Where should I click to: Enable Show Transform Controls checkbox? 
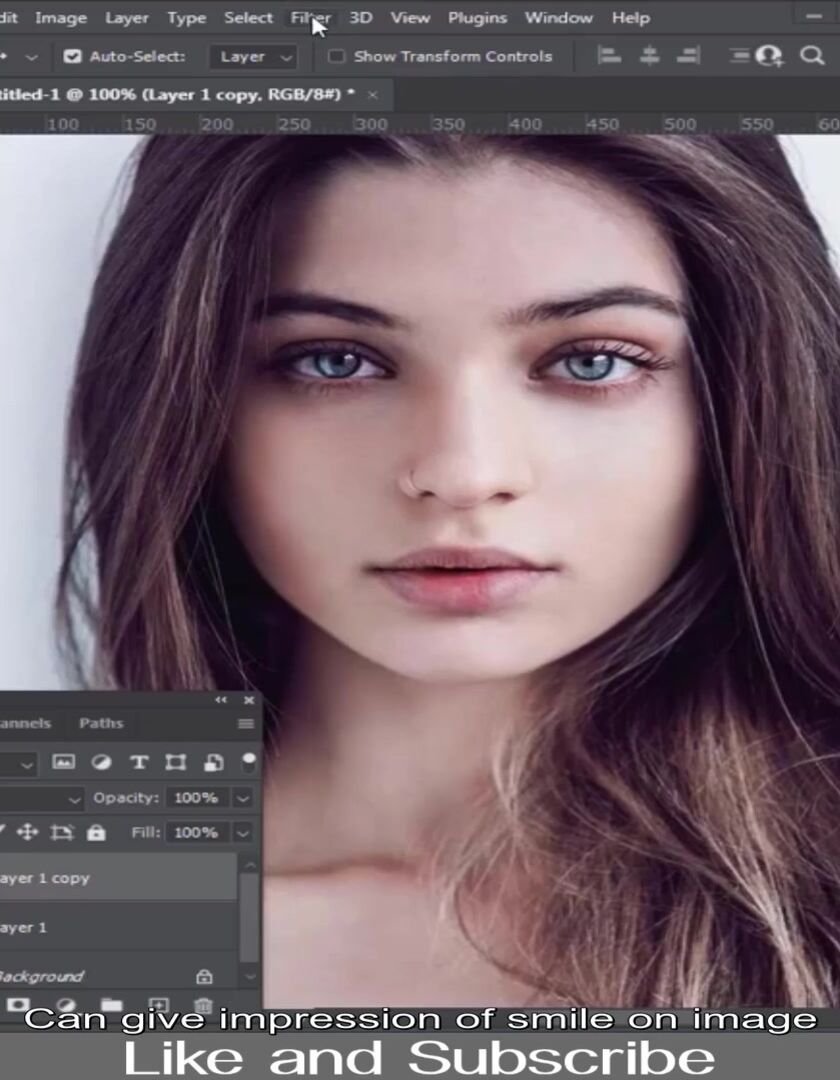tap(336, 56)
